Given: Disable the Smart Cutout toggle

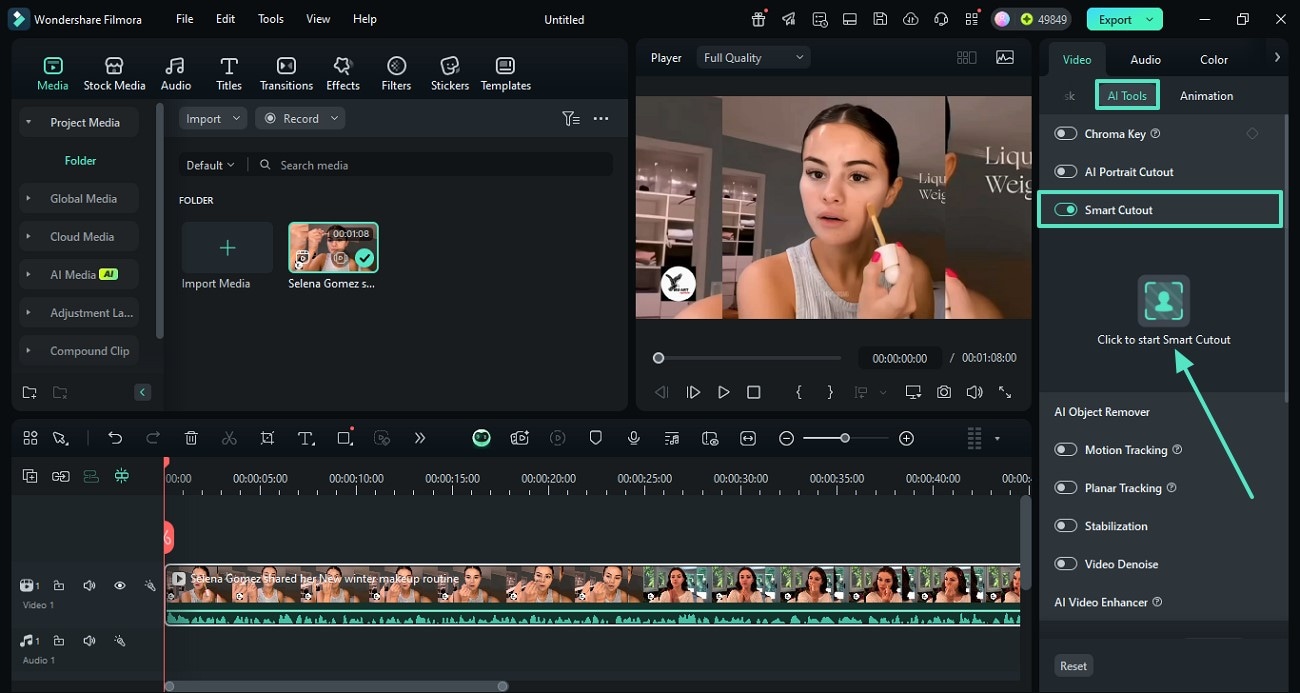Looking at the screenshot, I should coord(1066,210).
